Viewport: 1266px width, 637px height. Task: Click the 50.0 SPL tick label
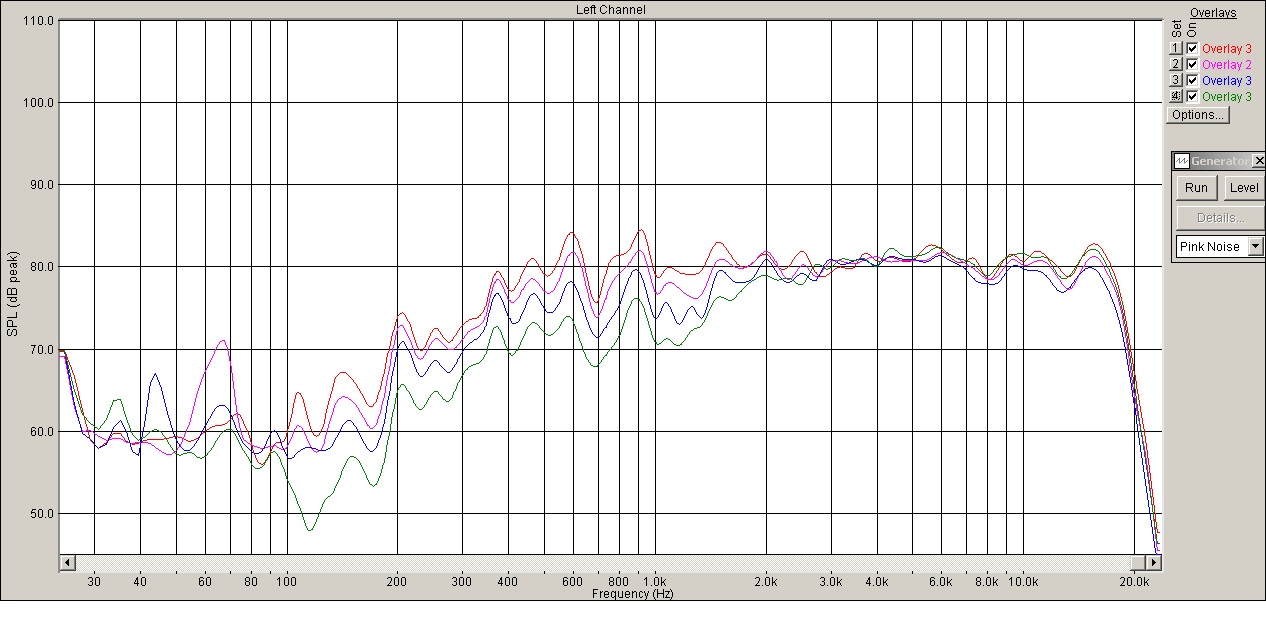pos(41,514)
